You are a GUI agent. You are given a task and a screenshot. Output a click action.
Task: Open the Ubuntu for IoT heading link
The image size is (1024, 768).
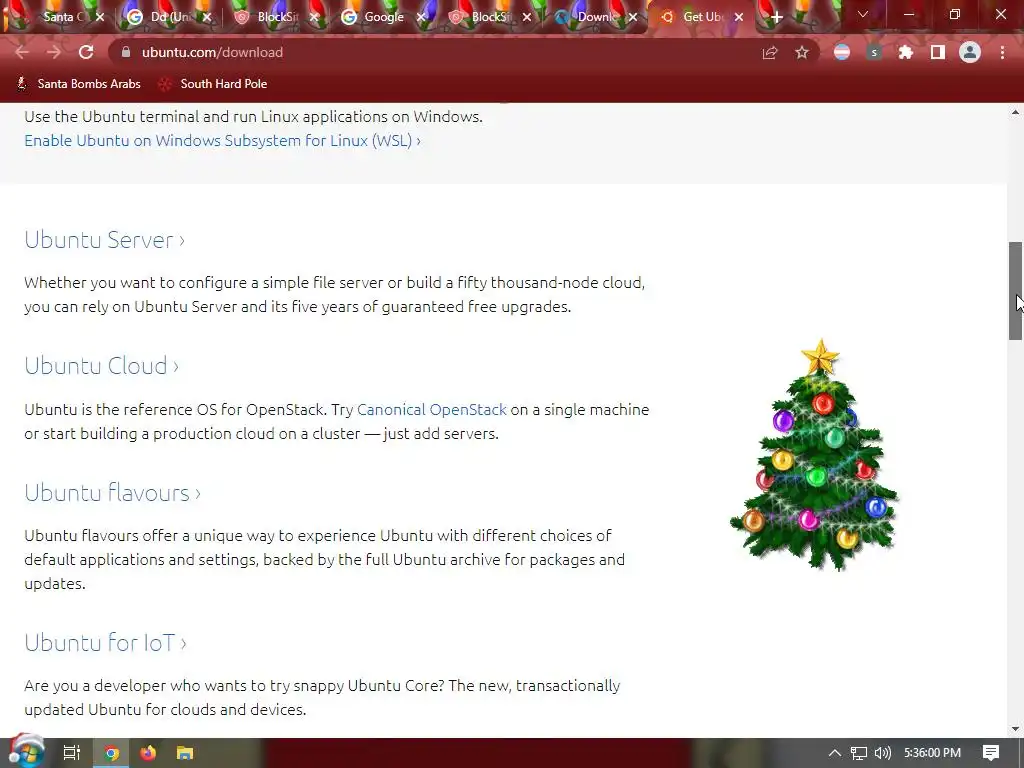(105, 643)
